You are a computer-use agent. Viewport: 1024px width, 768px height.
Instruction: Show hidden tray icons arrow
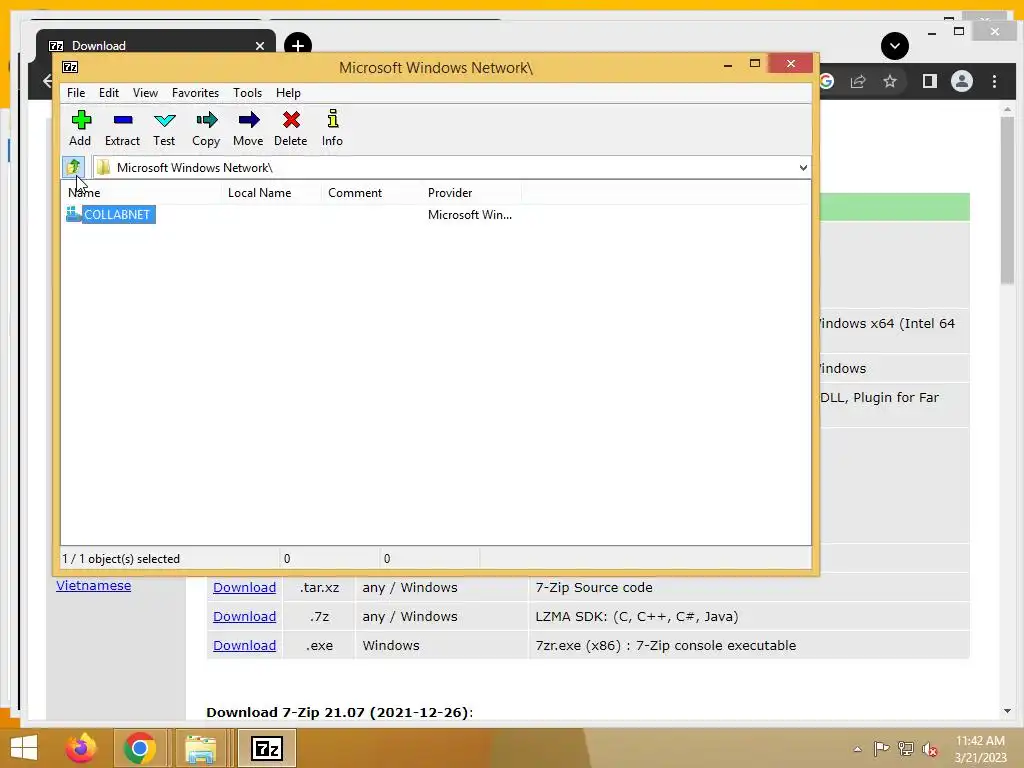857,749
